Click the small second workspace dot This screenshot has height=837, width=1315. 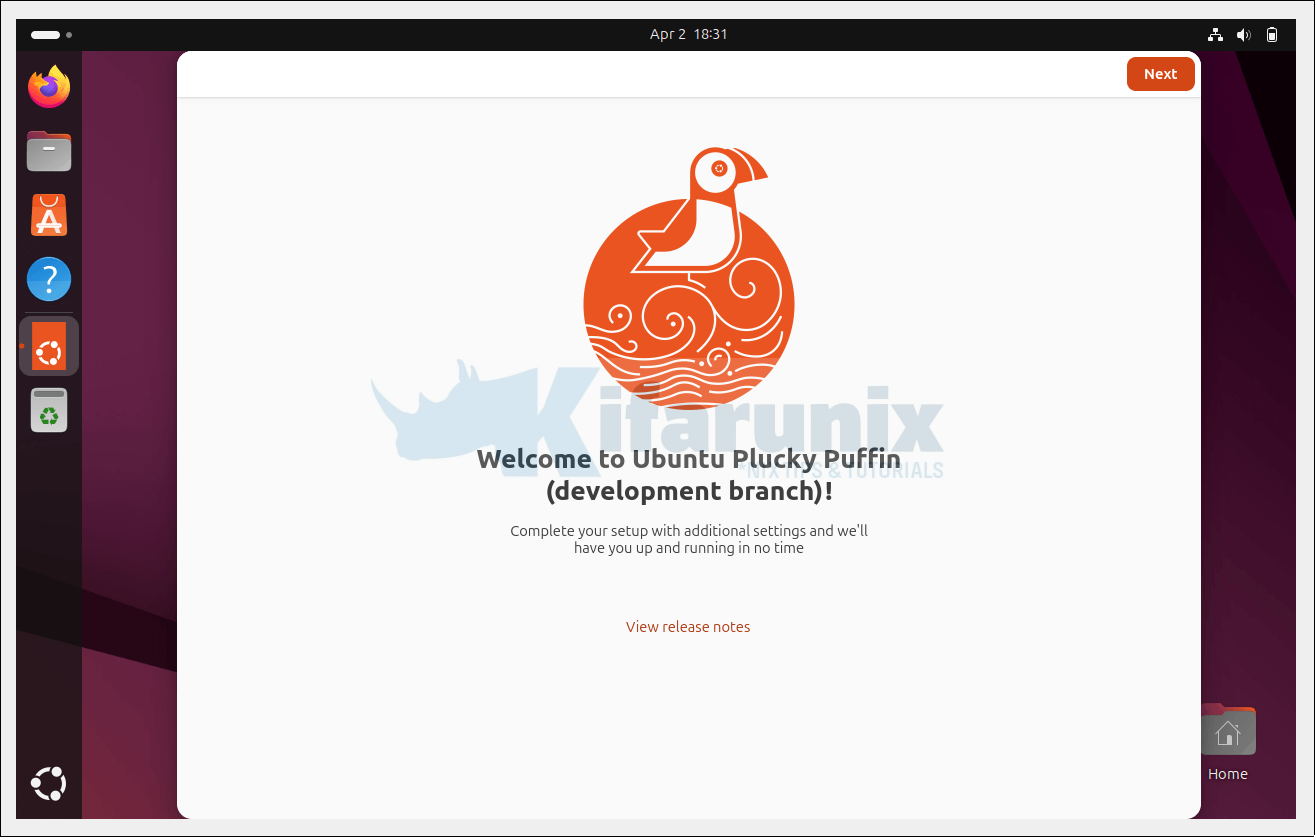tap(69, 35)
